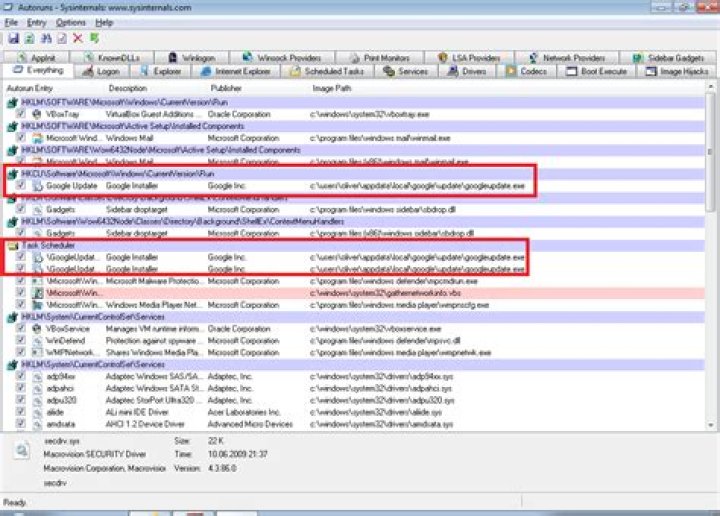Click the registry icon beside HKLM CurrentVersion\Run
The height and width of the screenshot is (516, 720).
coord(13,102)
